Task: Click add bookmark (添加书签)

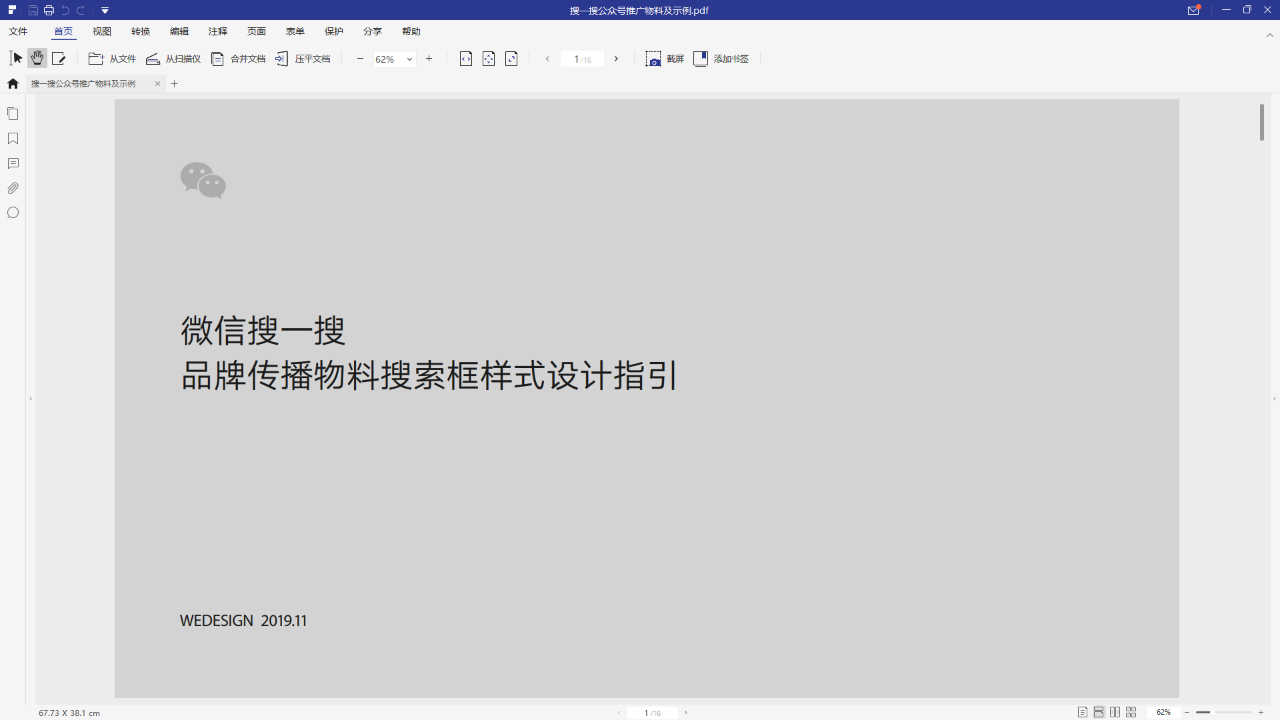Action: point(721,59)
